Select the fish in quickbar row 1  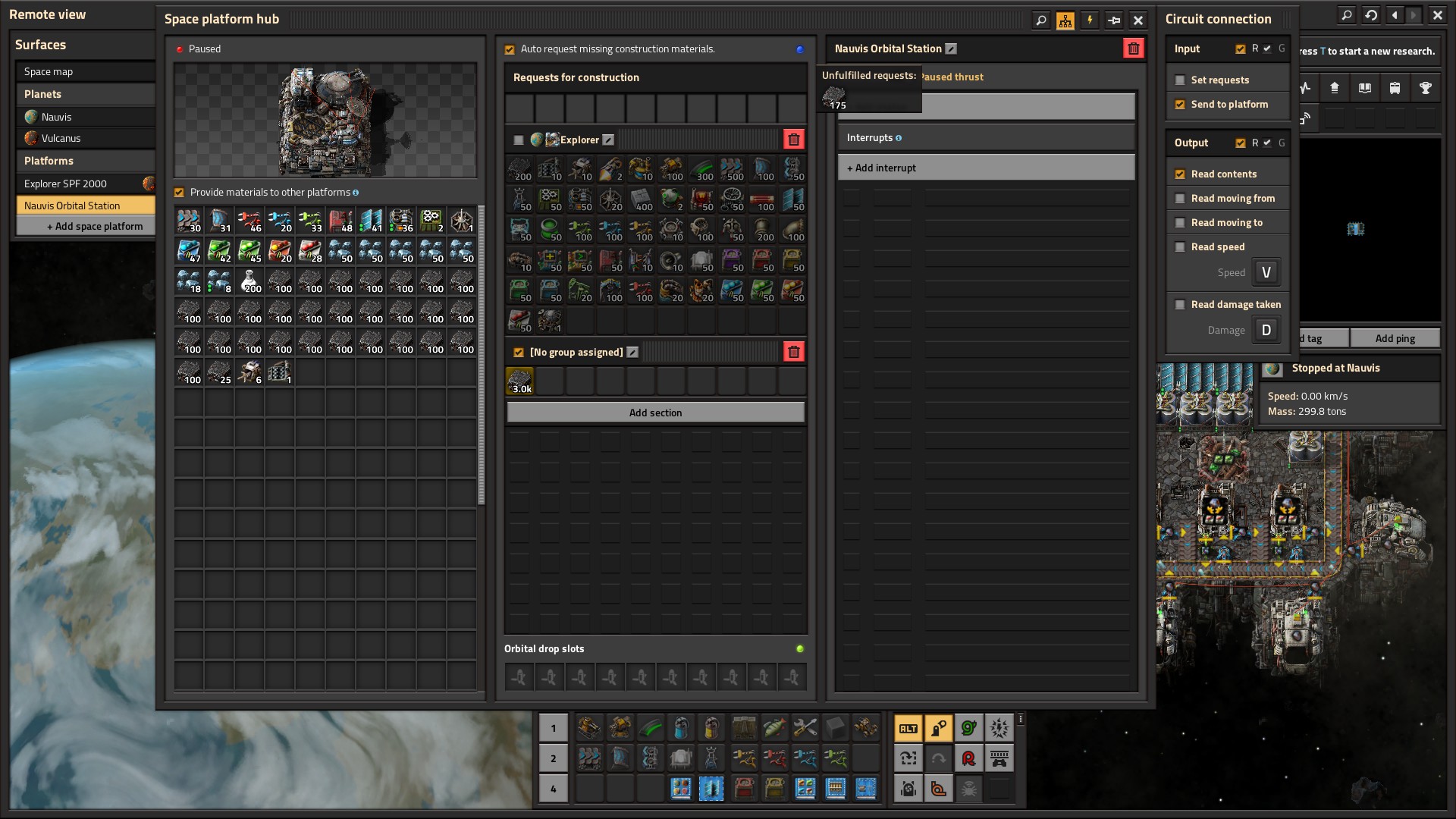click(x=773, y=728)
